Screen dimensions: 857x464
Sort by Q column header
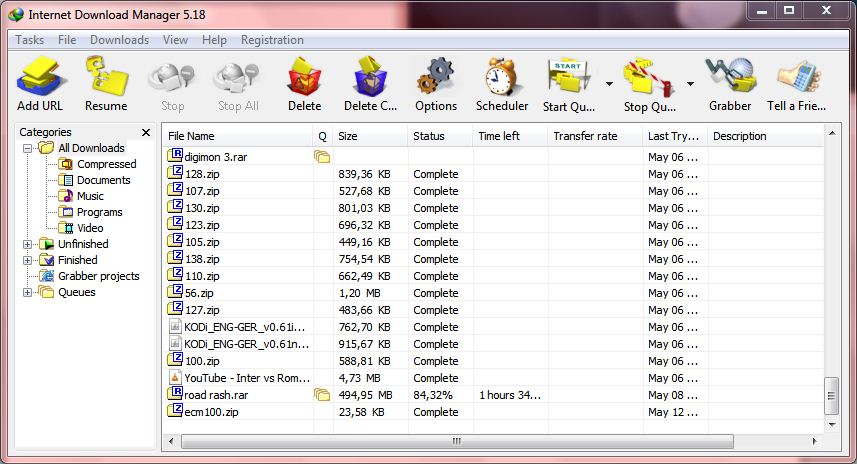pos(323,136)
